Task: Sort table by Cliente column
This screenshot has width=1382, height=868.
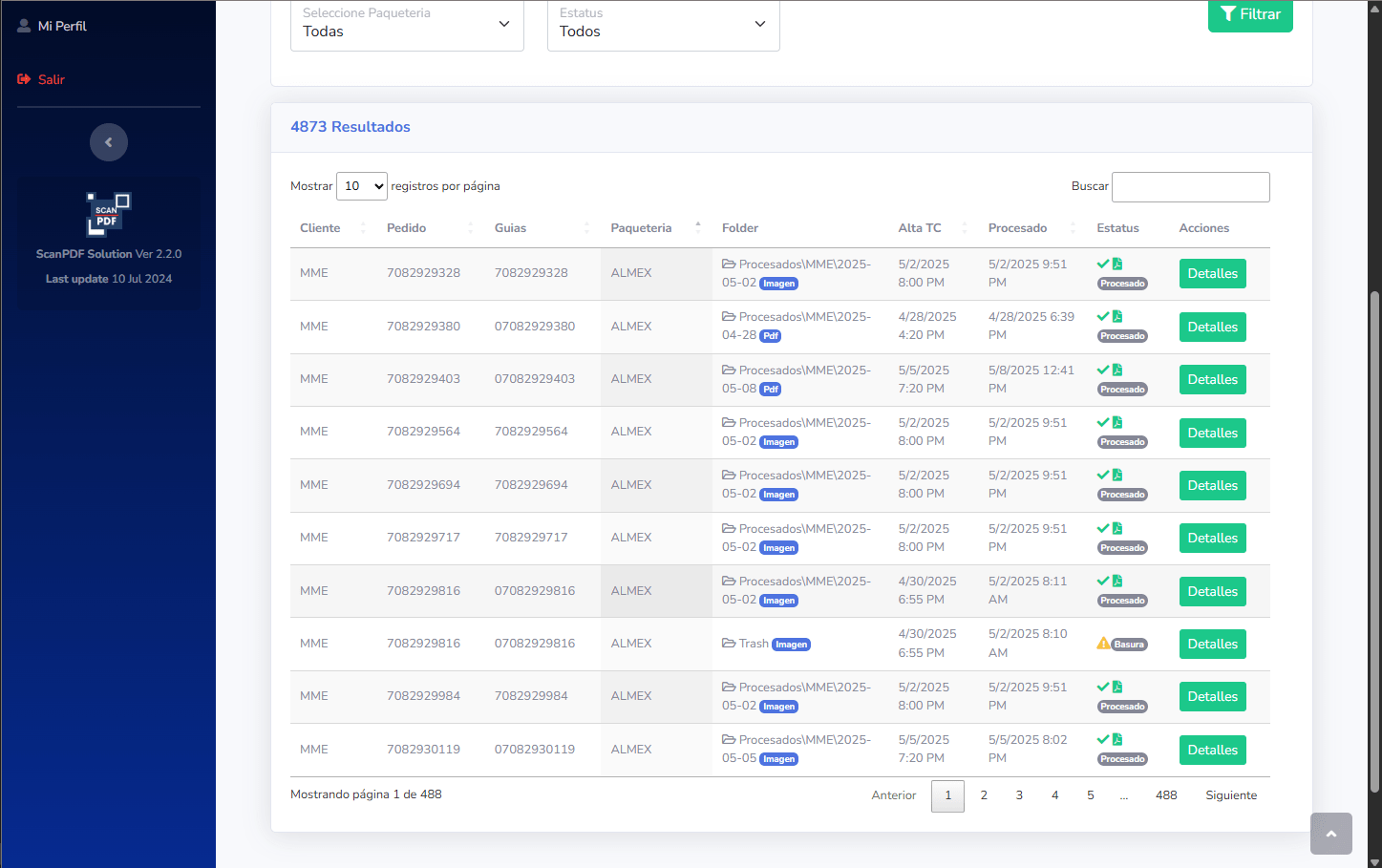Action: tap(332, 228)
